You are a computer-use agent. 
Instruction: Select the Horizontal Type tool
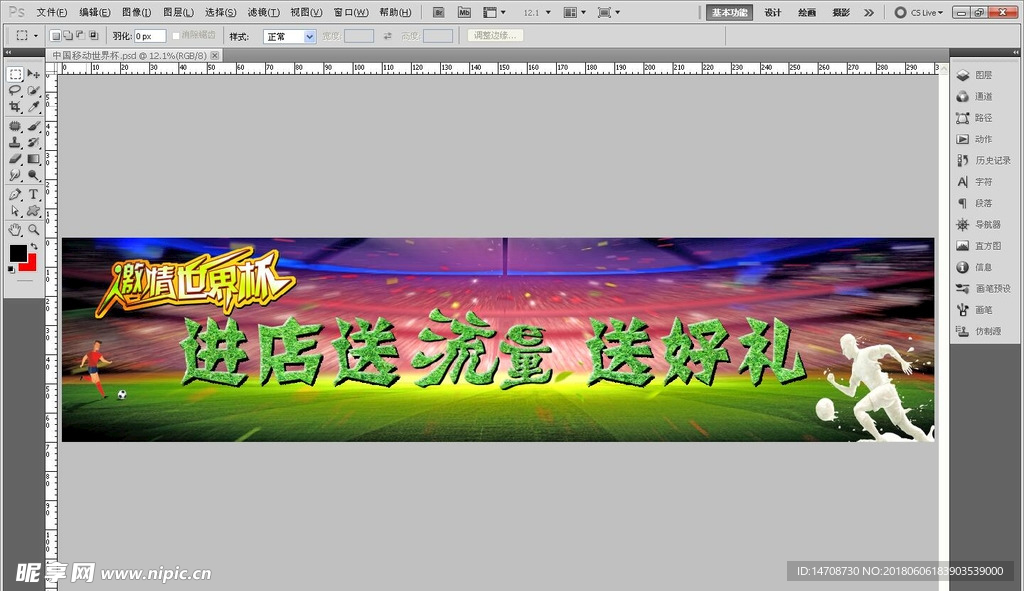point(33,195)
